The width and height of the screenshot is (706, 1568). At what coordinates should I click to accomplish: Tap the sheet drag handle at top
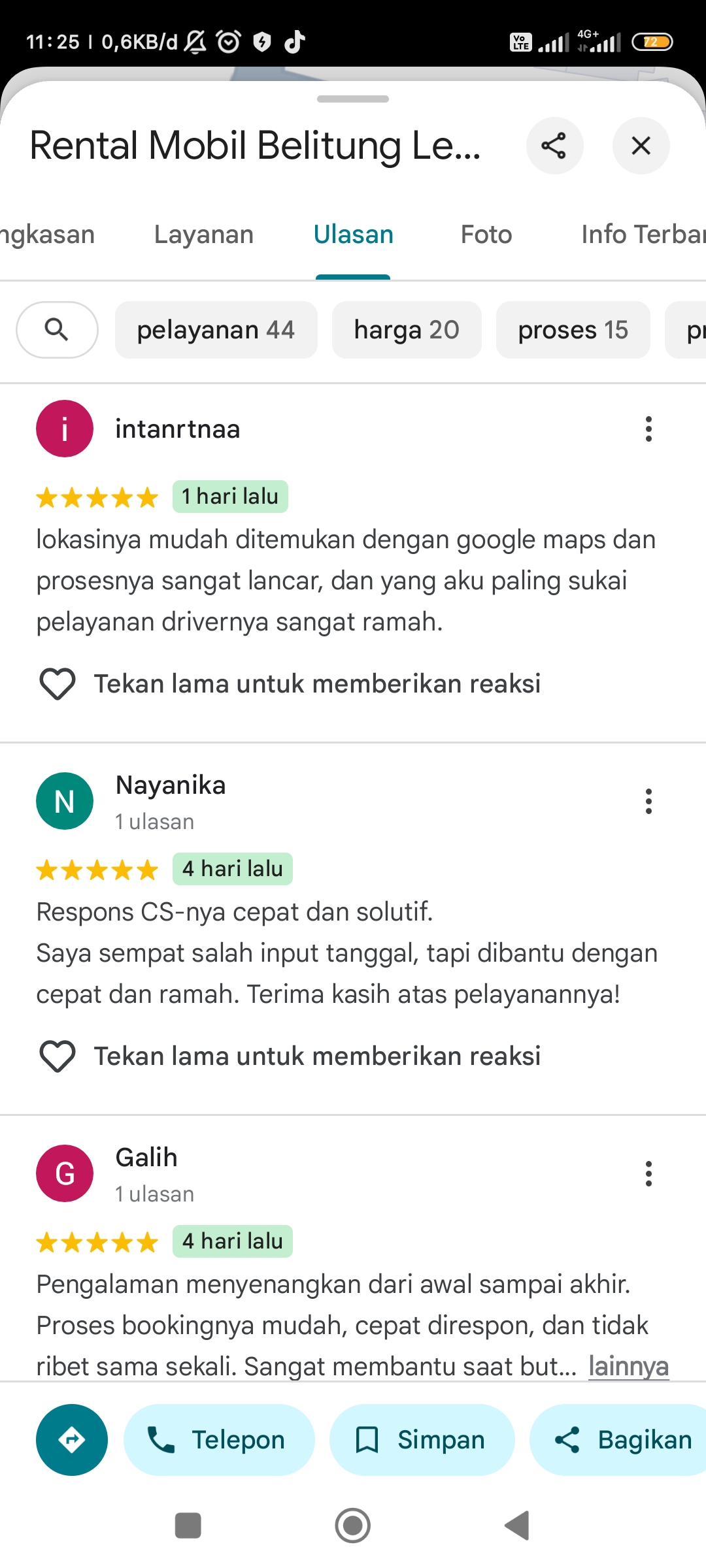353,99
